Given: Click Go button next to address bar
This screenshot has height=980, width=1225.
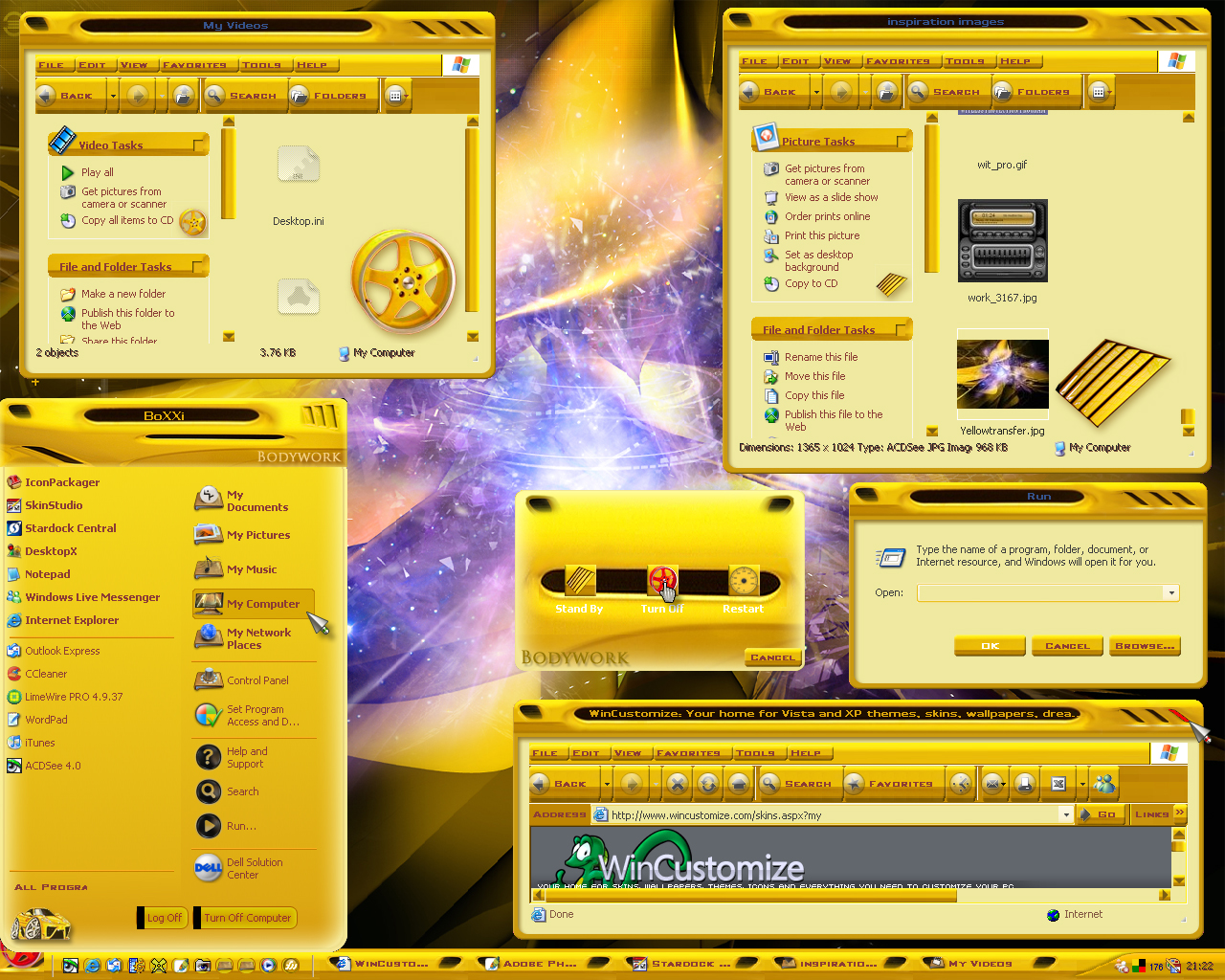Looking at the screenshot, I should (x=1099, y=814).
